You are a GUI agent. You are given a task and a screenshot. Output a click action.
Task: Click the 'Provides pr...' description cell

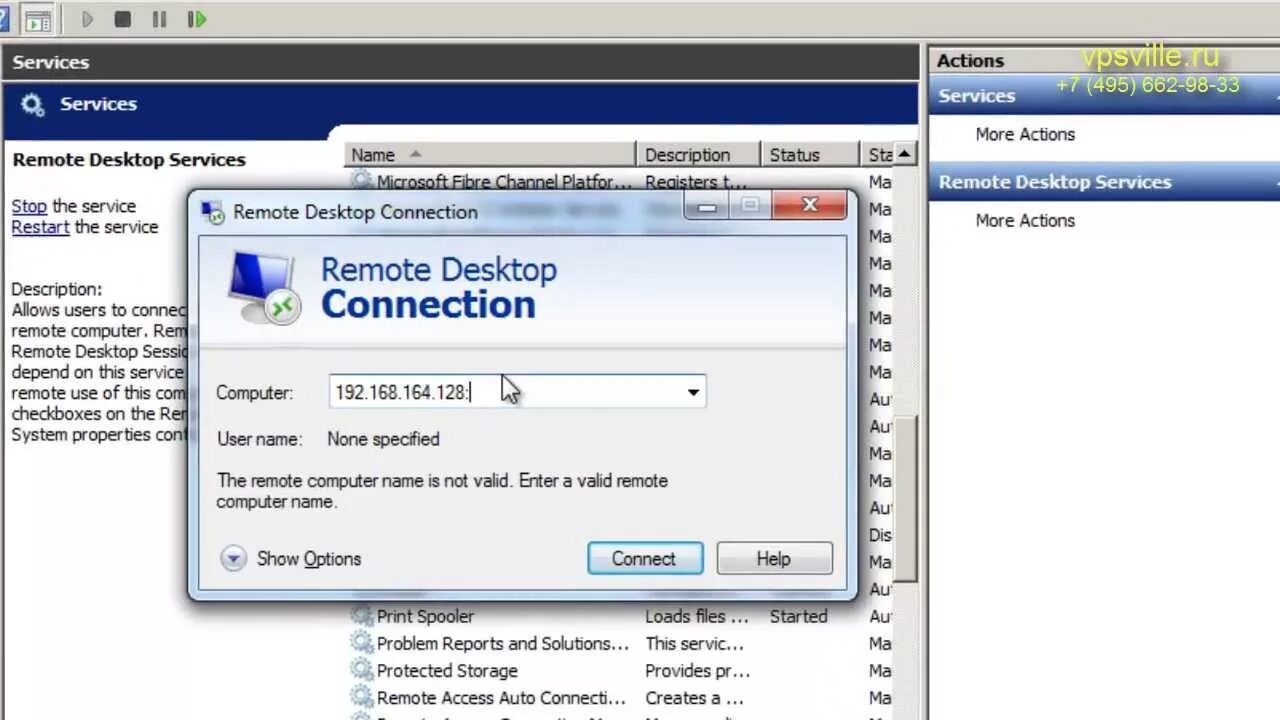click(697, 670)
